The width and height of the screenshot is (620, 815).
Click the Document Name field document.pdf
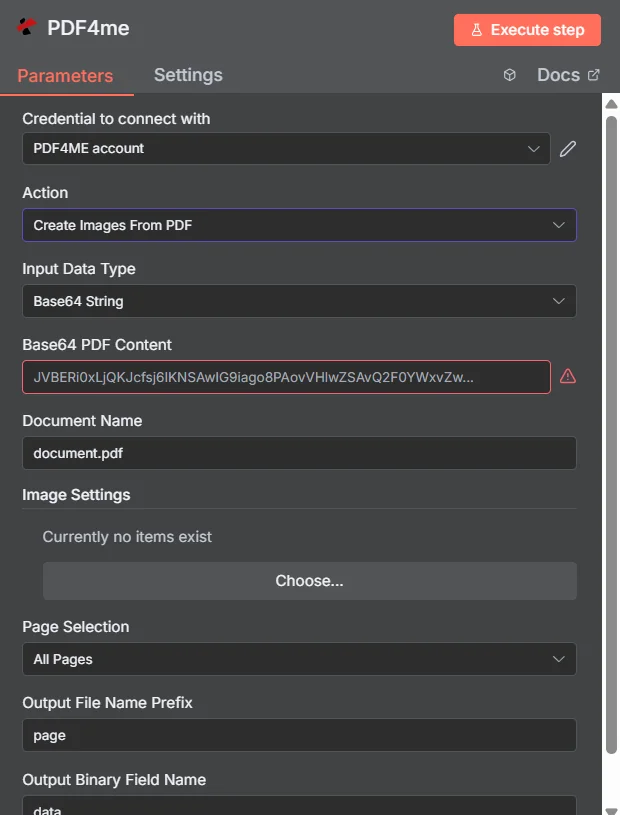pyautogui.click(x=299, y=453)
